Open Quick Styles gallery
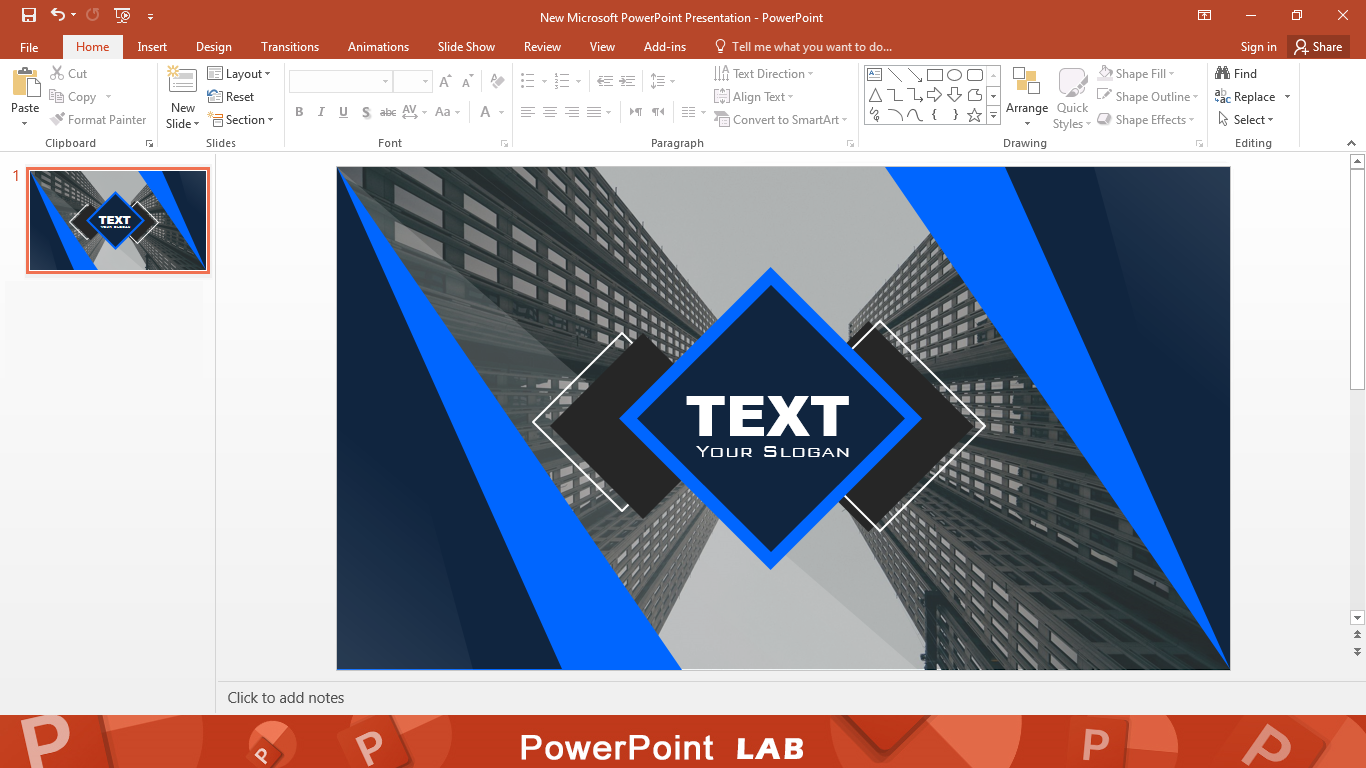 click(x=1072, y=98)
